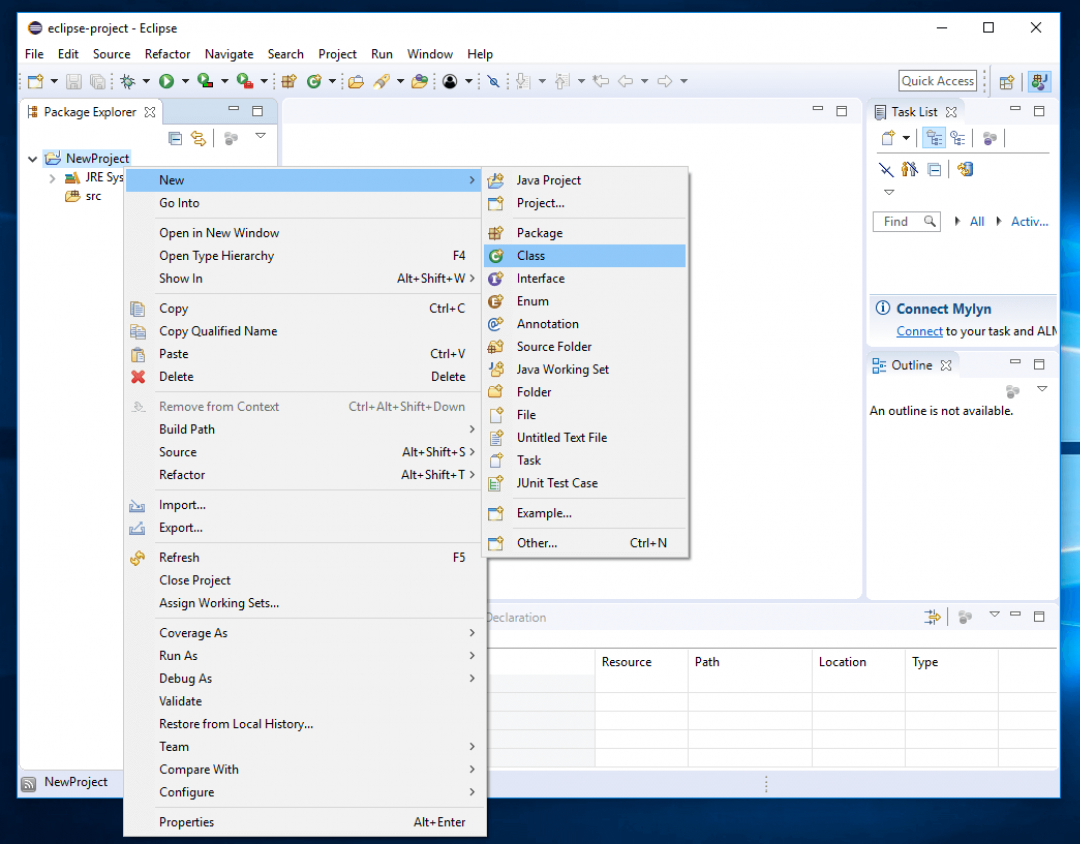Screen dimensions: 1080x844
Task: Click the Synchronize Changed icon in Task List
Action: point(965,169)
